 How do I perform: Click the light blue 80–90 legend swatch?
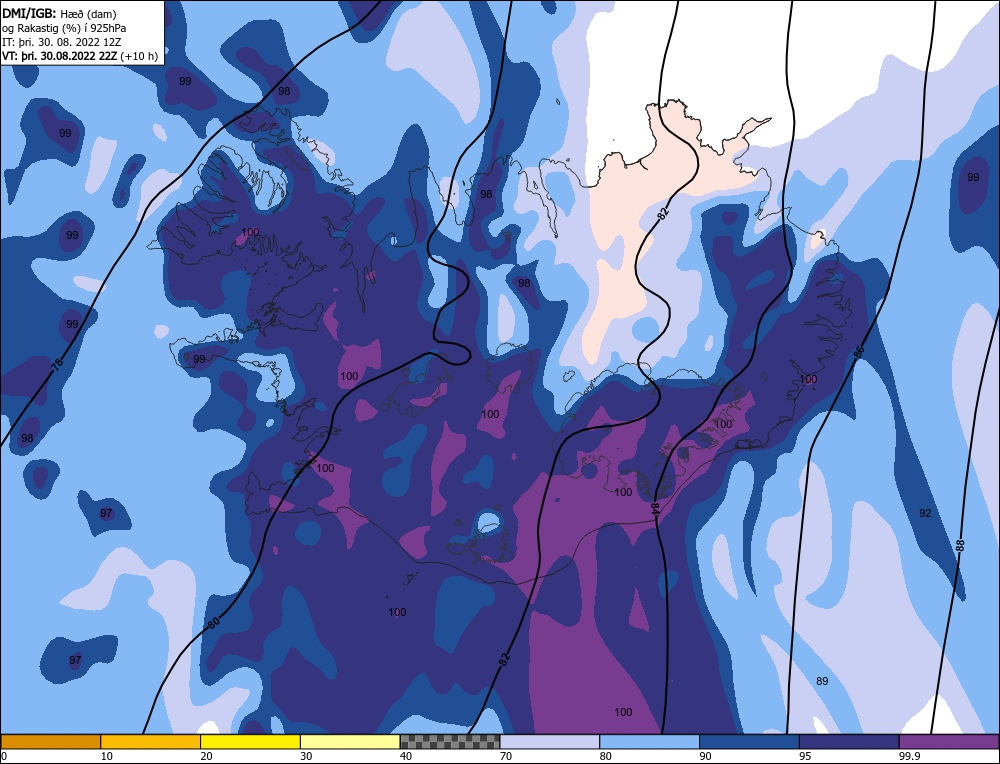[x=649, y=741]
